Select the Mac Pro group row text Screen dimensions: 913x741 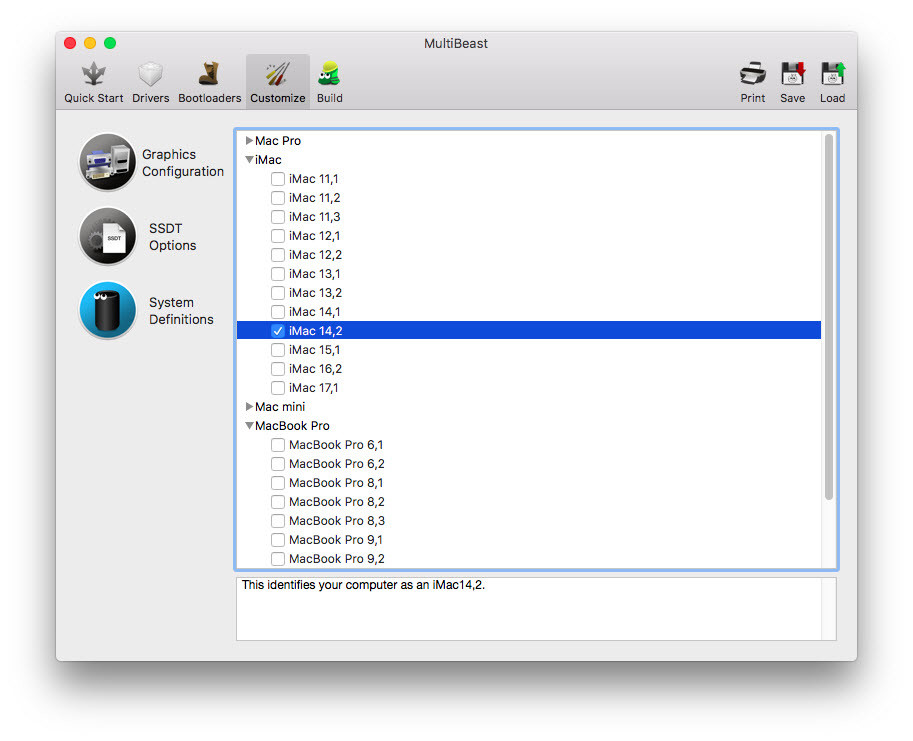click(278, 141)
